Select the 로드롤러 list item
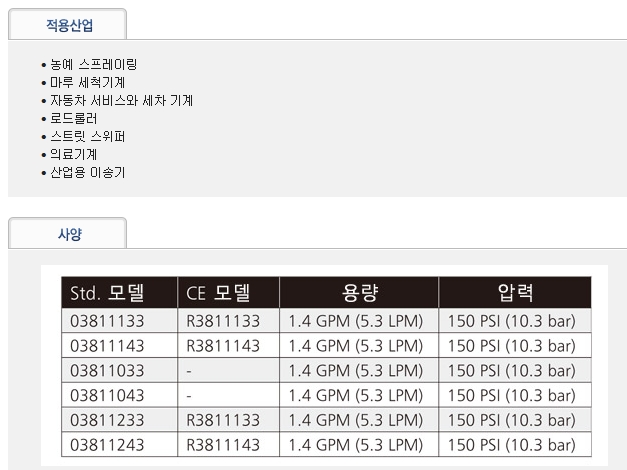627x470 pixels. point(74,119)
